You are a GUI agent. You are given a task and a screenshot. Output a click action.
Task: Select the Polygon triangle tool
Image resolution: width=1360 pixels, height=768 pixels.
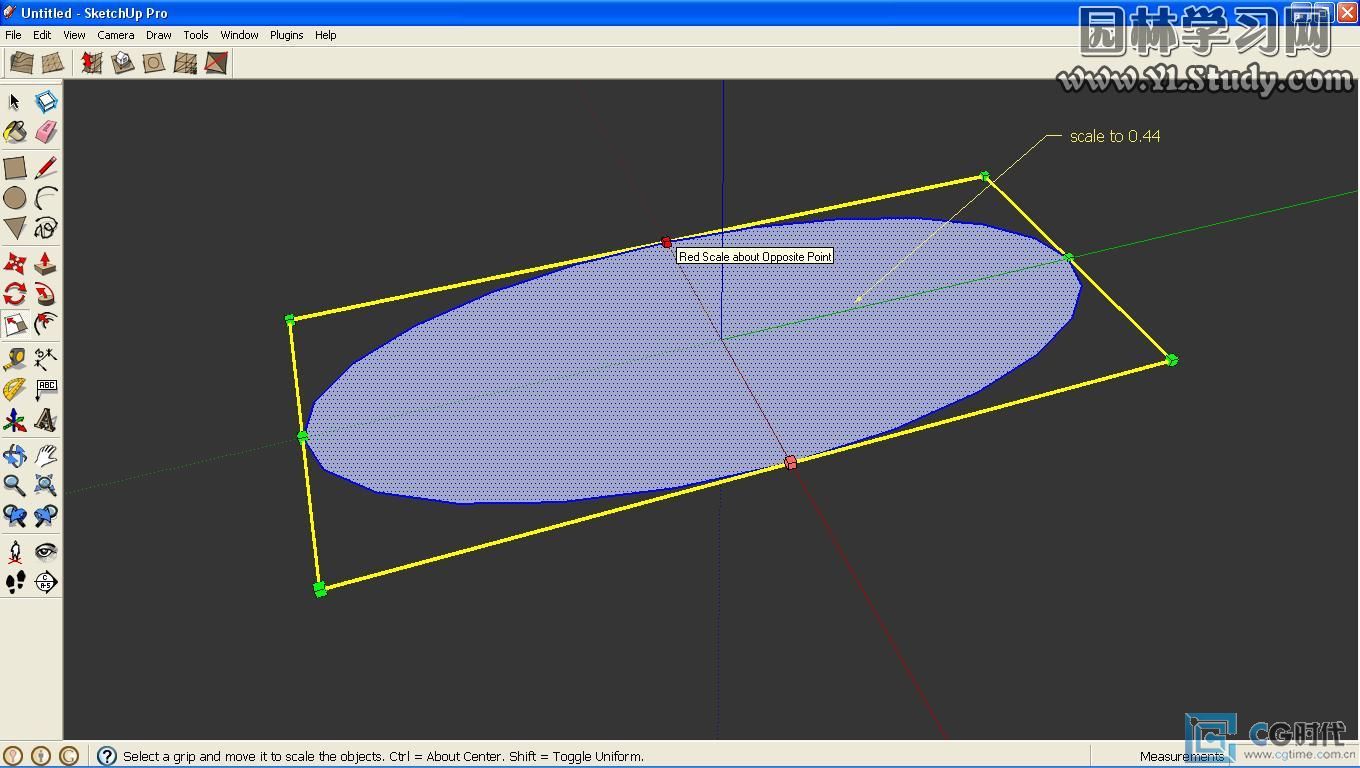click(x=14, y=228)
